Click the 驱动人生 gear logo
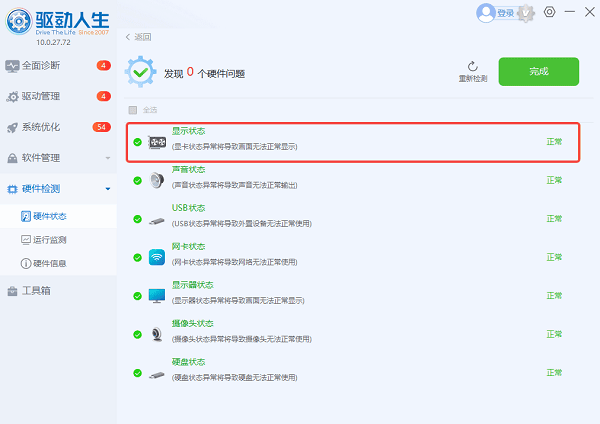600x424 pixels. tap(18, 21)
